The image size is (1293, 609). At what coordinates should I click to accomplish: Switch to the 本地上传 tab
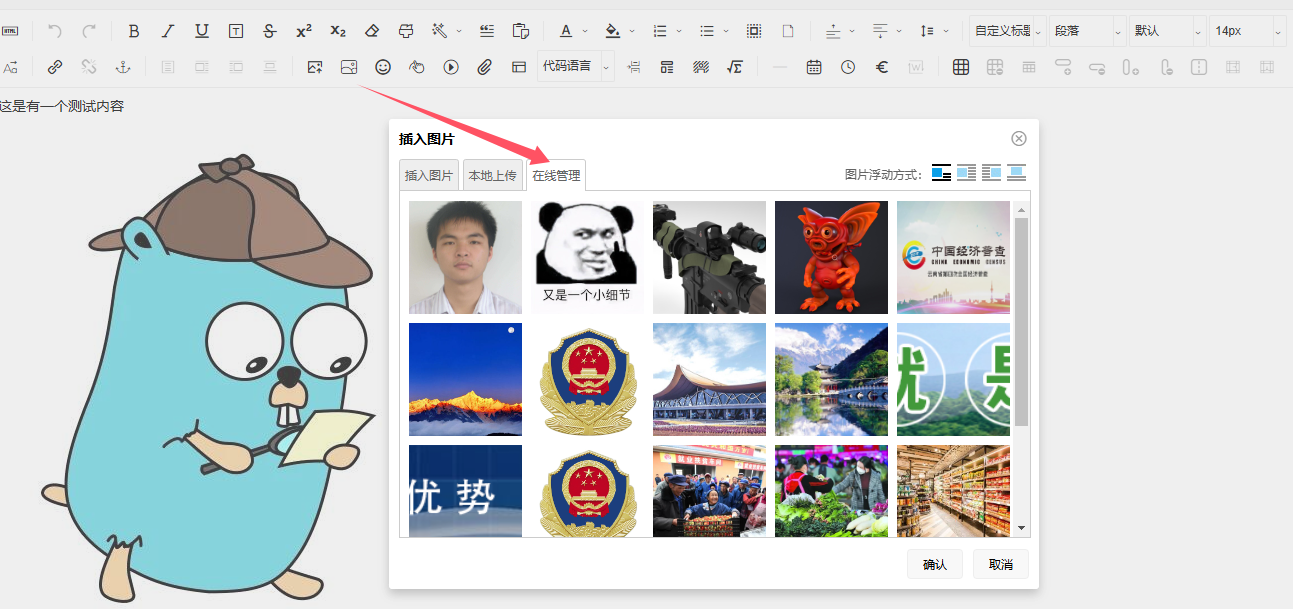493,175
